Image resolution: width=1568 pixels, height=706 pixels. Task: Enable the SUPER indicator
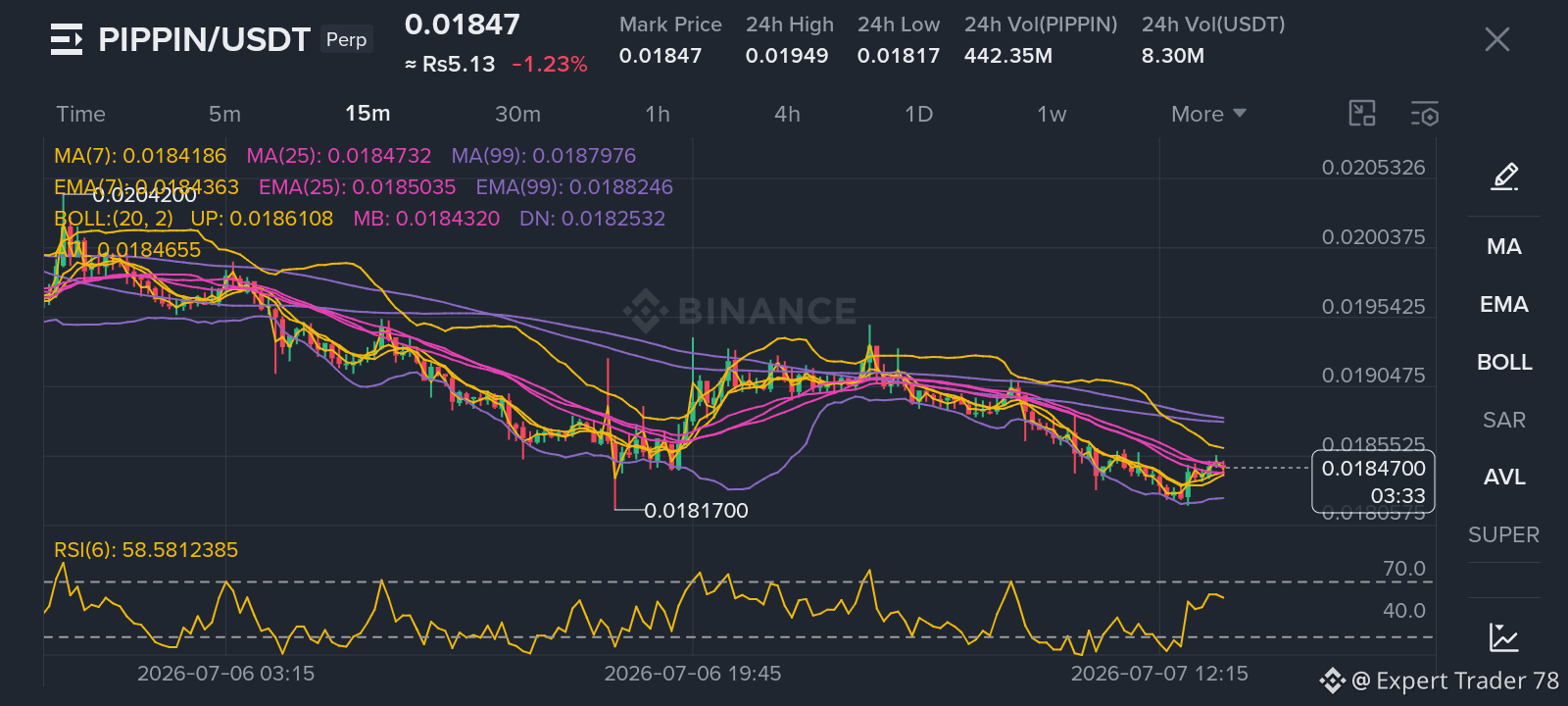coord(1504,535)
